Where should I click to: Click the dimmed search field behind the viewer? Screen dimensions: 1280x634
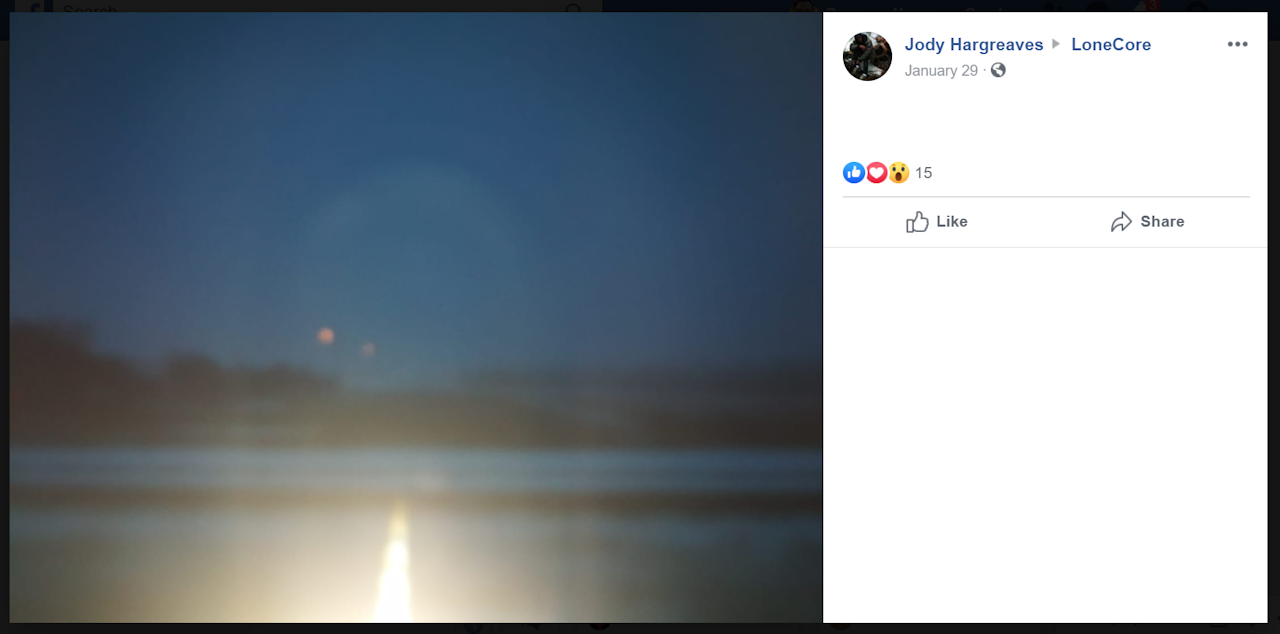[x=300, y=6]
